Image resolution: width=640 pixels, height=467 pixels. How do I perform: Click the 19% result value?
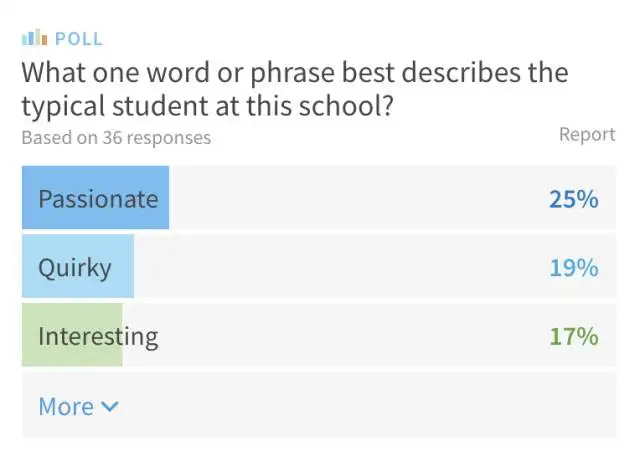tap(573, 267)
